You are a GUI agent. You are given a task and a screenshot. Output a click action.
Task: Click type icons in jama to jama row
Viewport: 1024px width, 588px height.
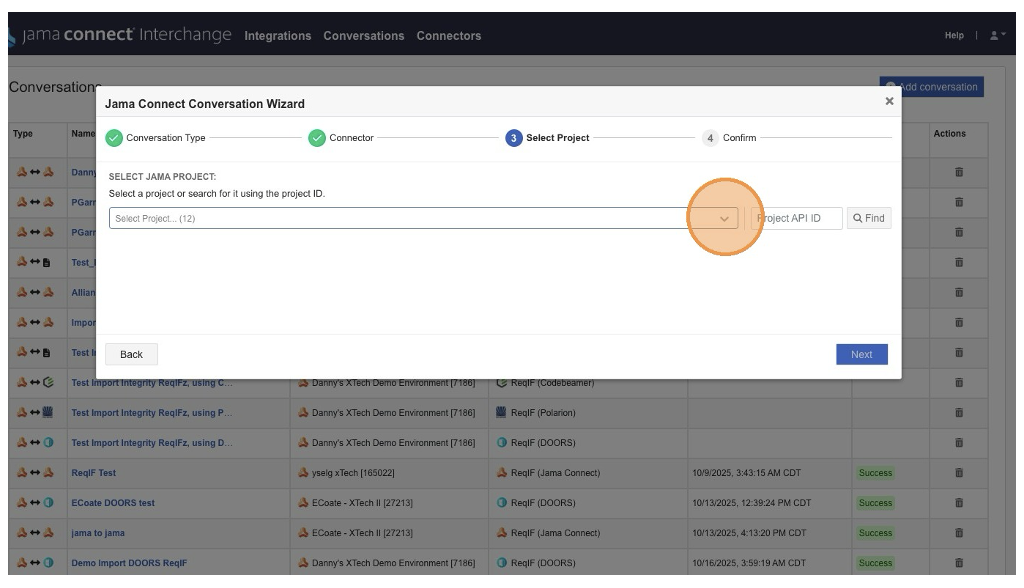pos(35,532)
